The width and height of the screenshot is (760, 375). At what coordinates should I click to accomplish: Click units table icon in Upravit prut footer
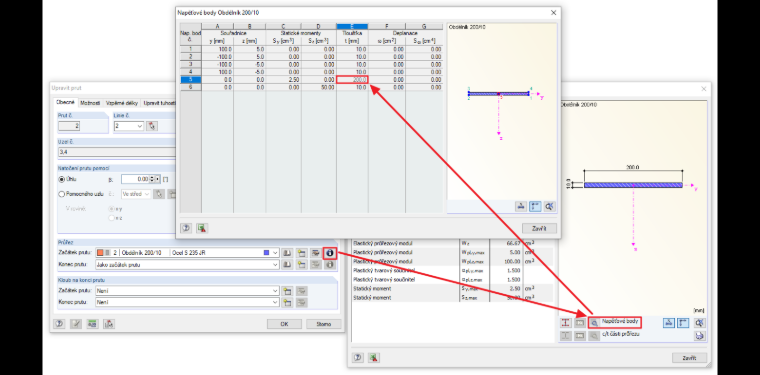tap(92, 324)
